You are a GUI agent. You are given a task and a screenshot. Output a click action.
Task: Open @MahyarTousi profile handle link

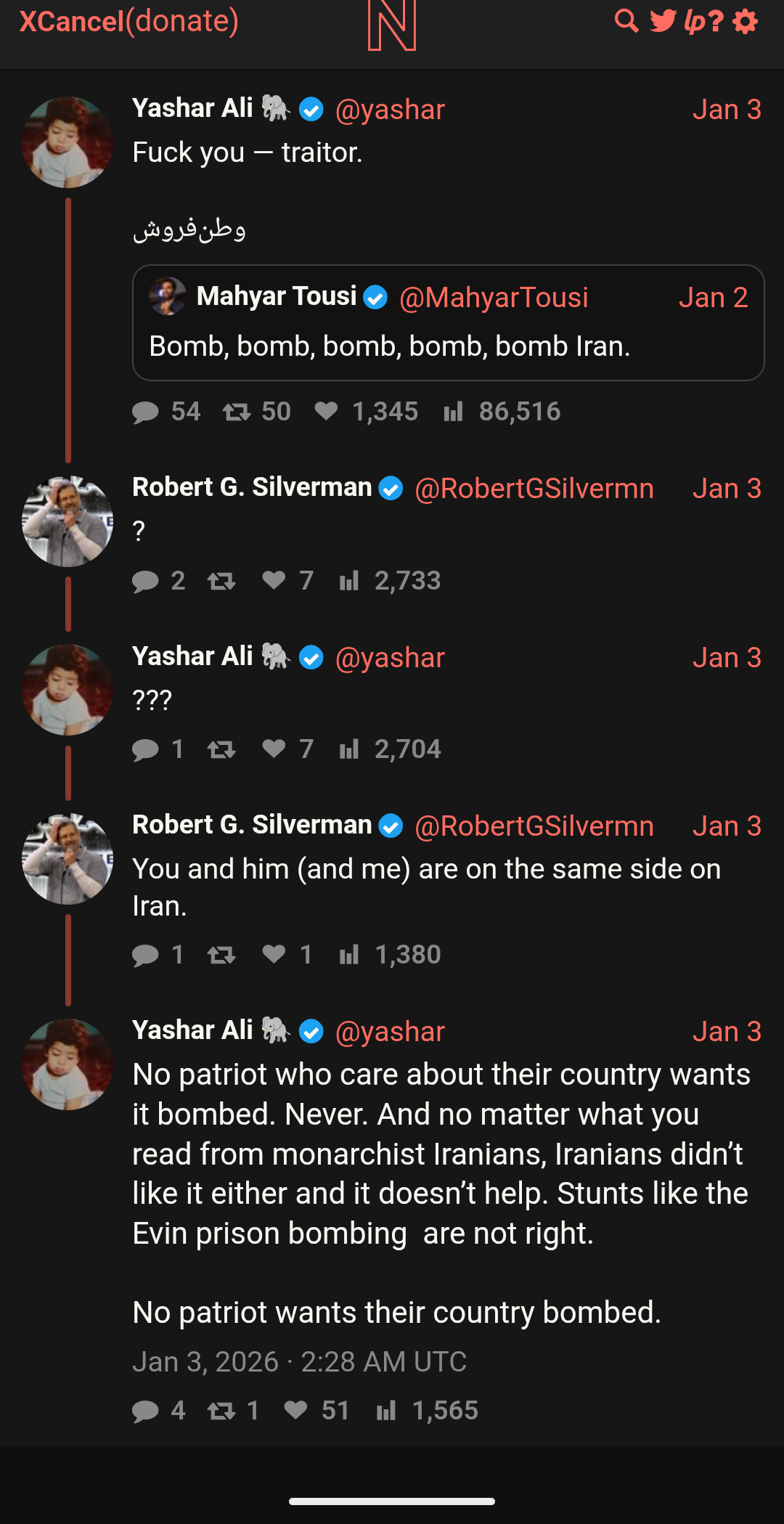[x=494, y=298]
